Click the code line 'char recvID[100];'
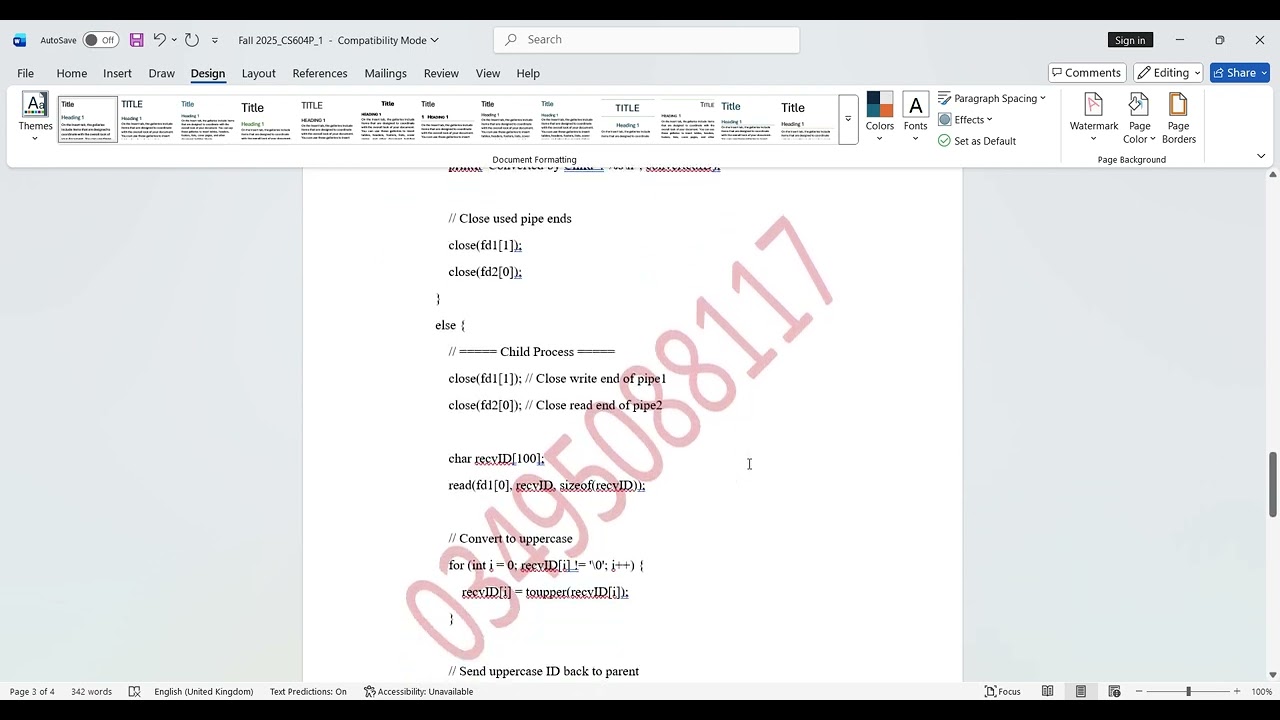Screen dimensions: 1280x720 pyautogui.click(x=496, y=458)
